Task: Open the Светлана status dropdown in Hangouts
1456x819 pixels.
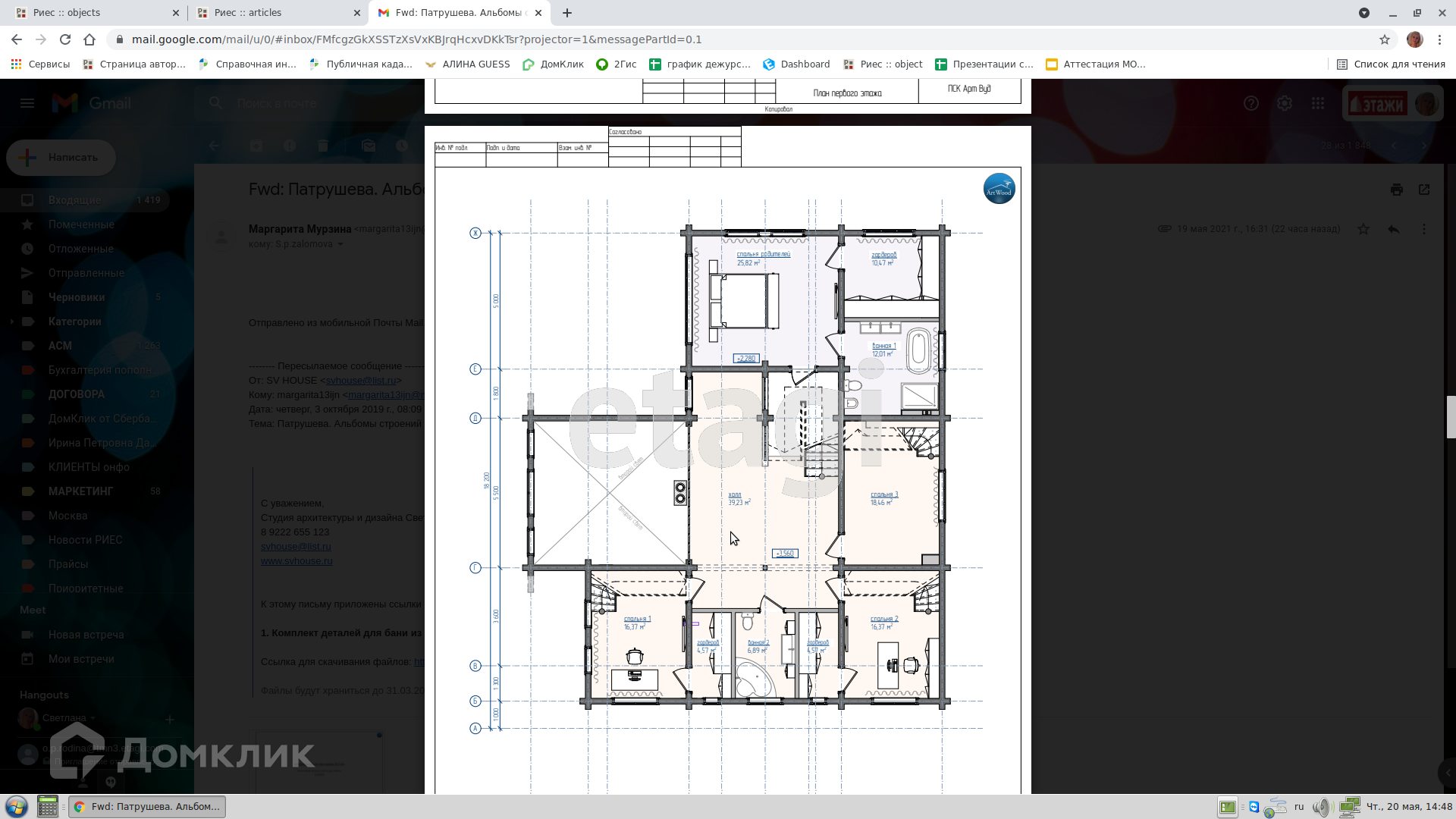Action: [93, 718]
